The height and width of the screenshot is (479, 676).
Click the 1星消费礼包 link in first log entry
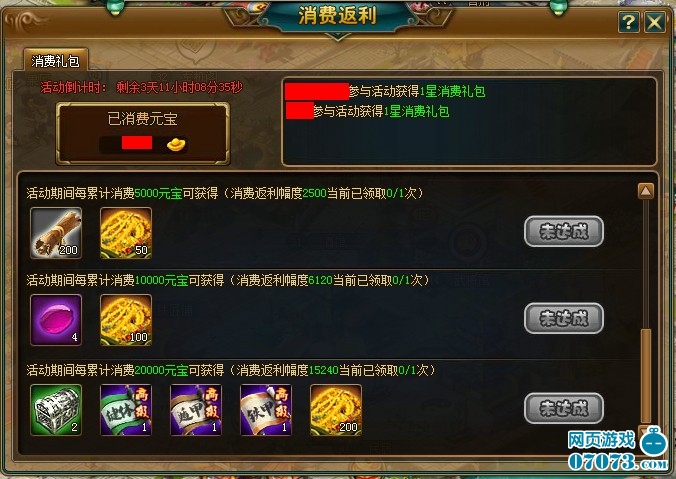[x=452, y=91]
